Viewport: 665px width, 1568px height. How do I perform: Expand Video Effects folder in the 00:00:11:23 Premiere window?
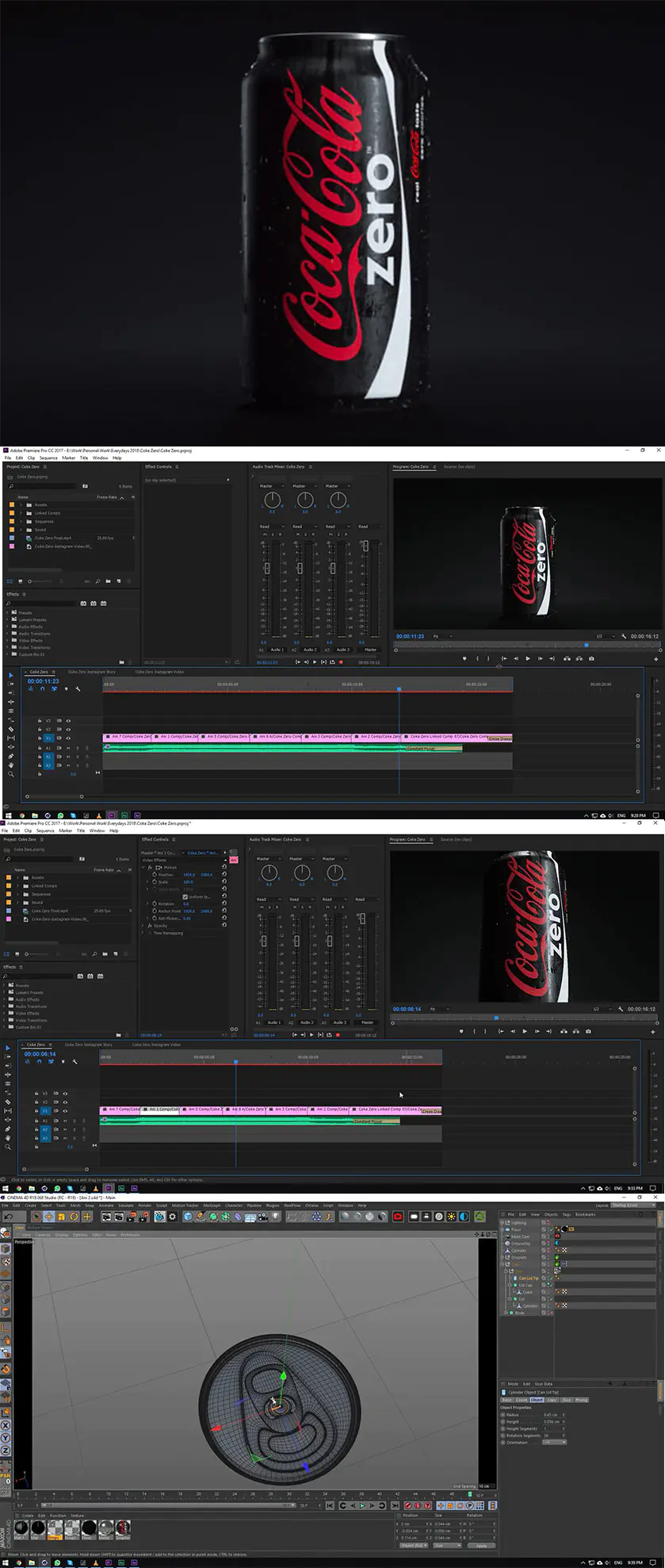point(8,641)
